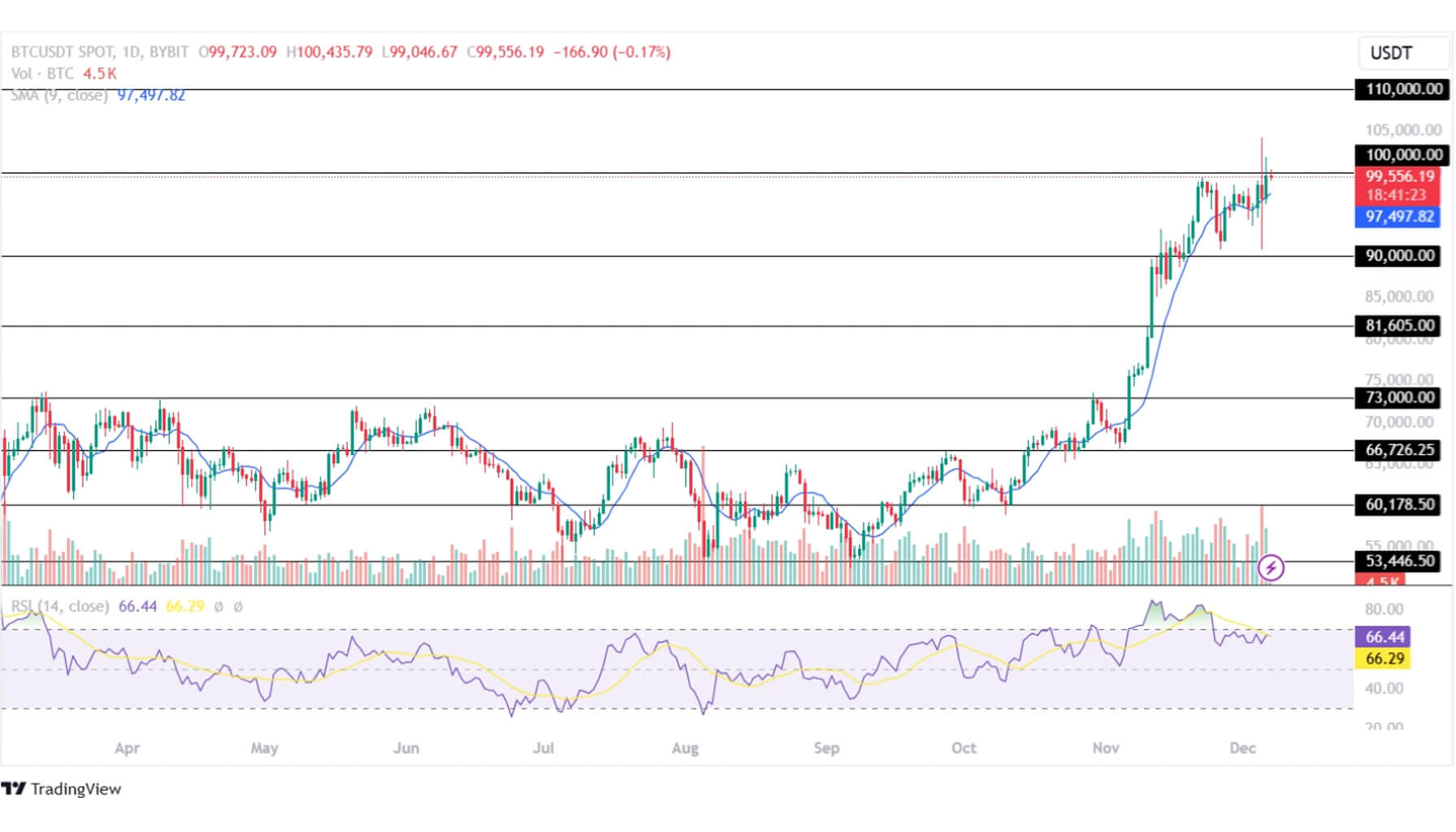Viewport: 1456px width, 832px height.
Task: Click the blue 97,497.82 SMA value label
Action: tap(1399, 216)
